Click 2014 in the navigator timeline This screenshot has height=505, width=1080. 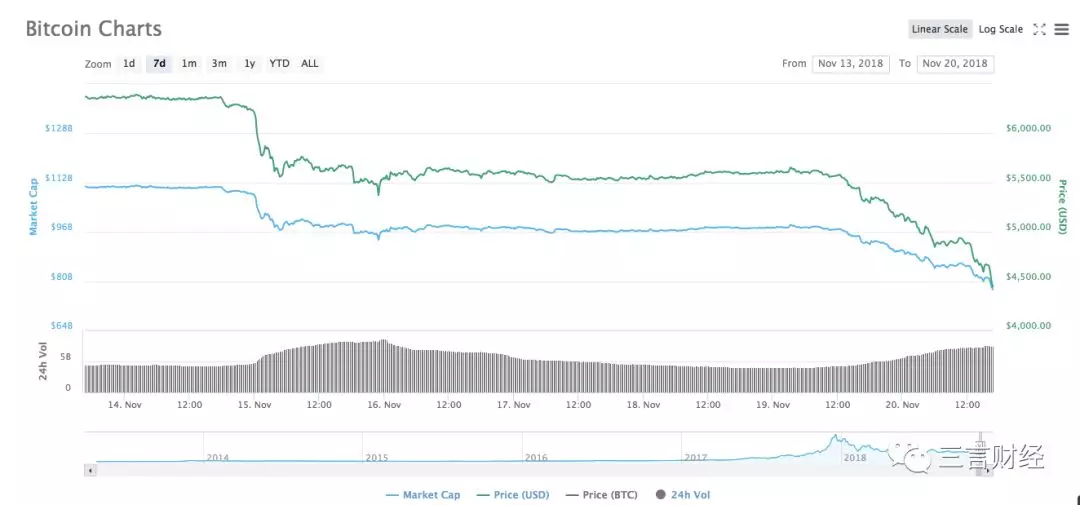pyautogui.click(x=218, y=457)
